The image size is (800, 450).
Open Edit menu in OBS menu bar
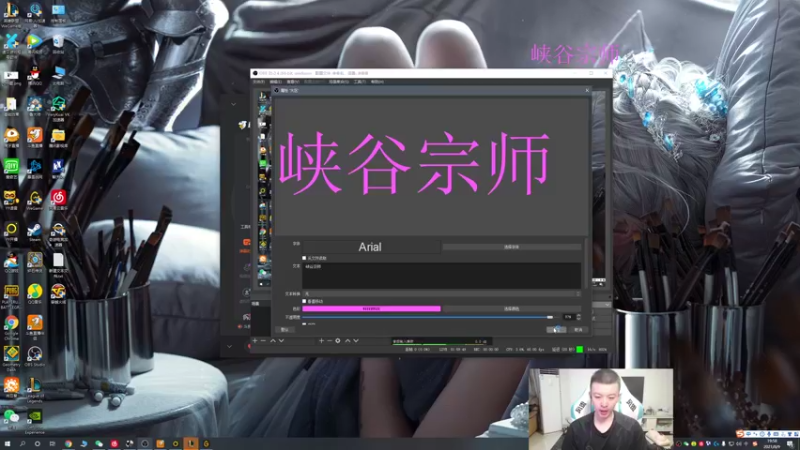pos(276,82)
